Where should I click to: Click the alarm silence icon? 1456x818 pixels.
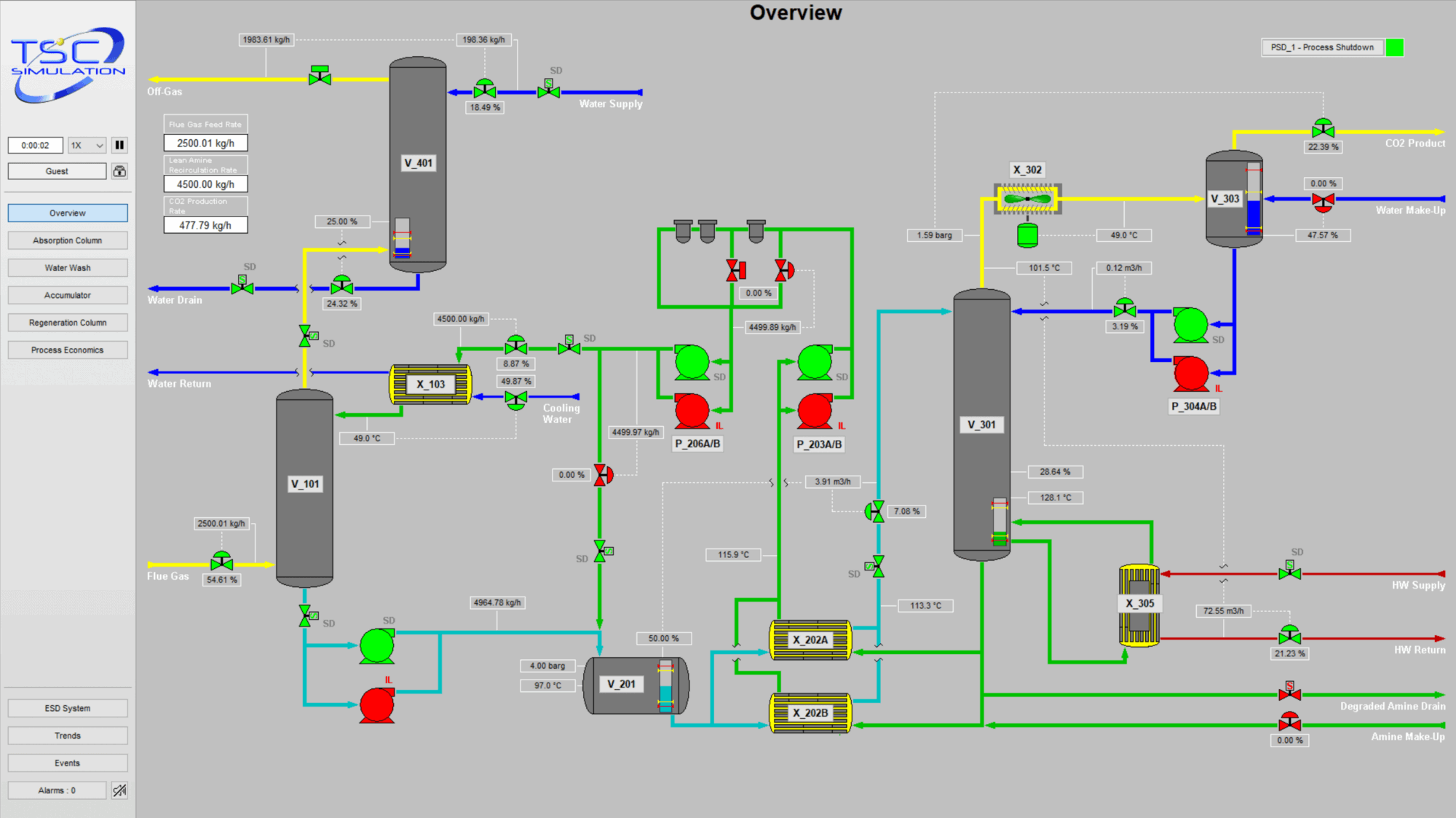click(120, 790)
